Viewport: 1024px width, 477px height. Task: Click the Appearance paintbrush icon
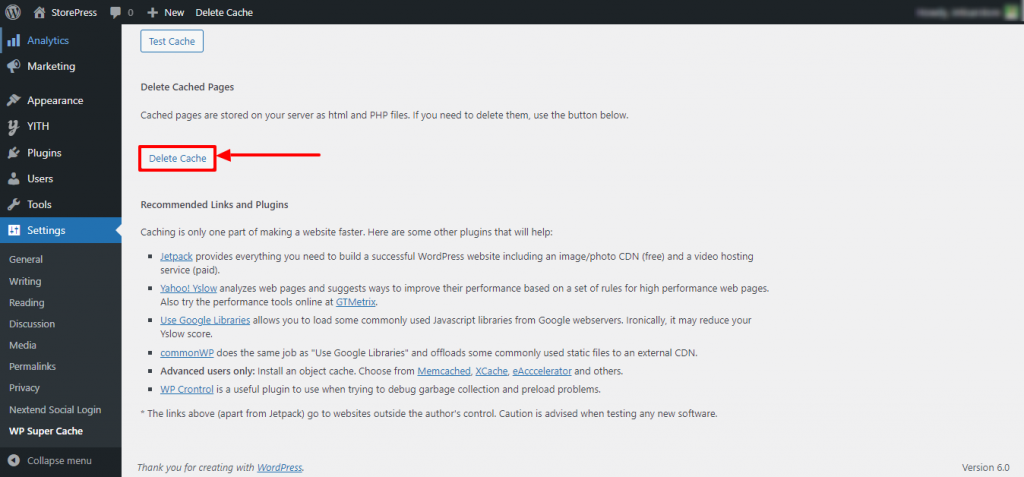pos(13,101)
